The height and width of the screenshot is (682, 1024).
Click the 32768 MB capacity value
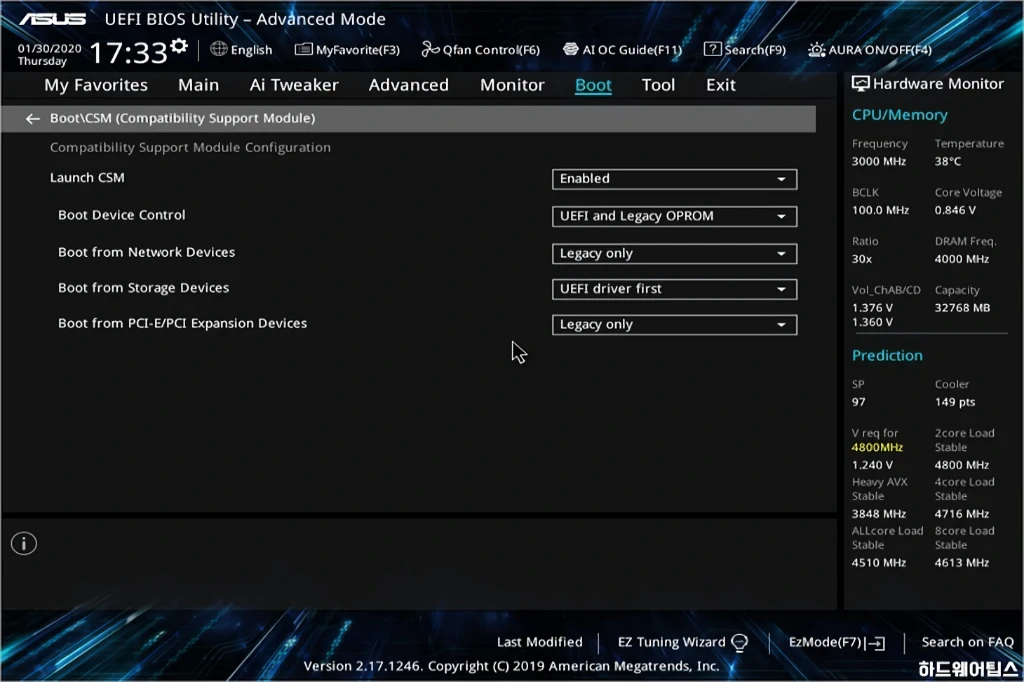click(962, 308)
